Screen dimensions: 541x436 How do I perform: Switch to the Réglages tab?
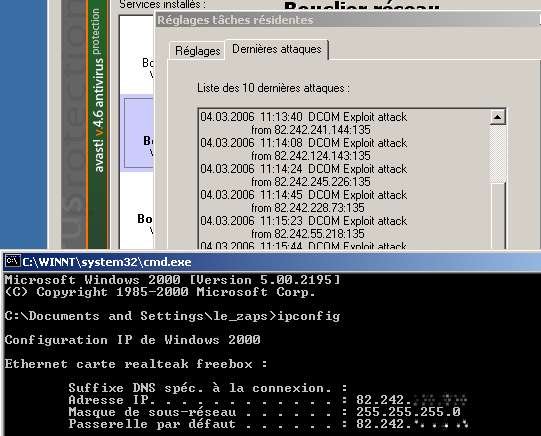coord(197,51)
